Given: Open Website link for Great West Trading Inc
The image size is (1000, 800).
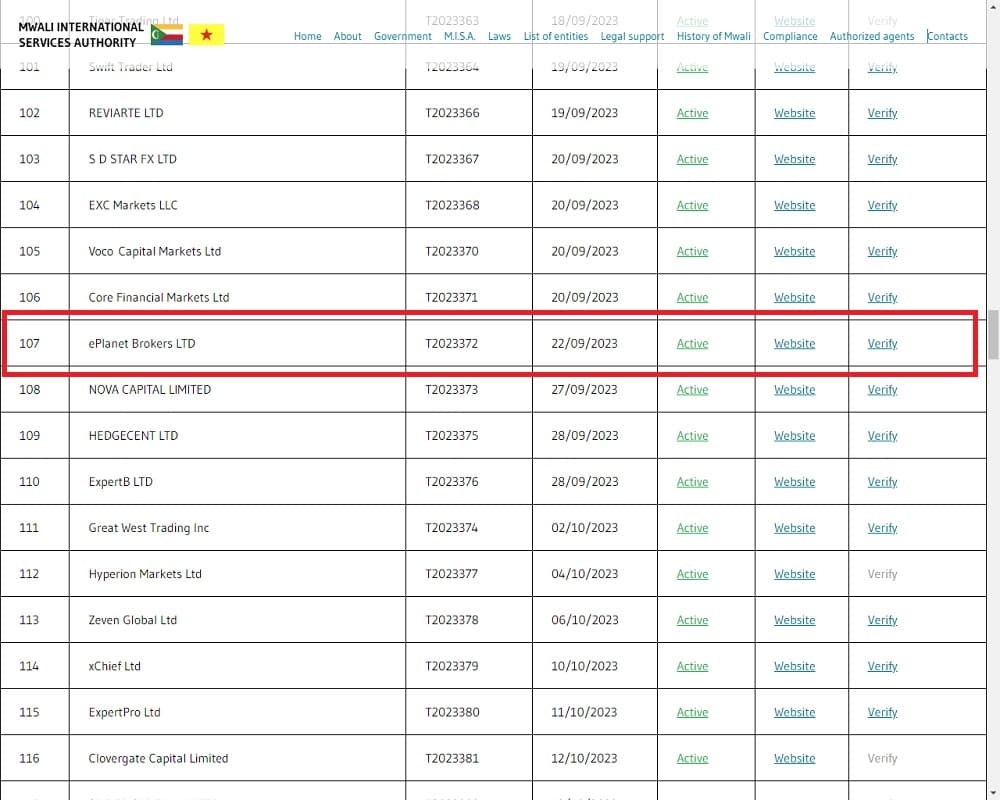Looking at the screenshot, I should (x=794, y=528).
